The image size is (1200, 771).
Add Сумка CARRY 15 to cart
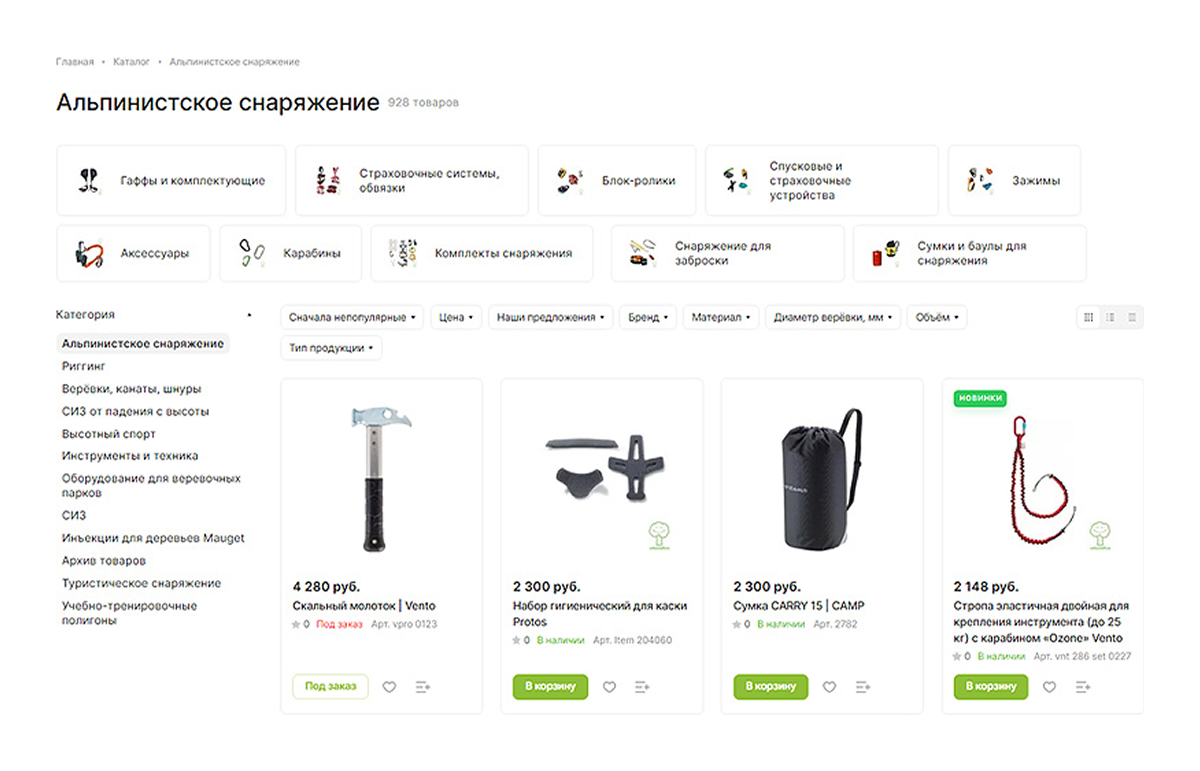click(771, 687)
